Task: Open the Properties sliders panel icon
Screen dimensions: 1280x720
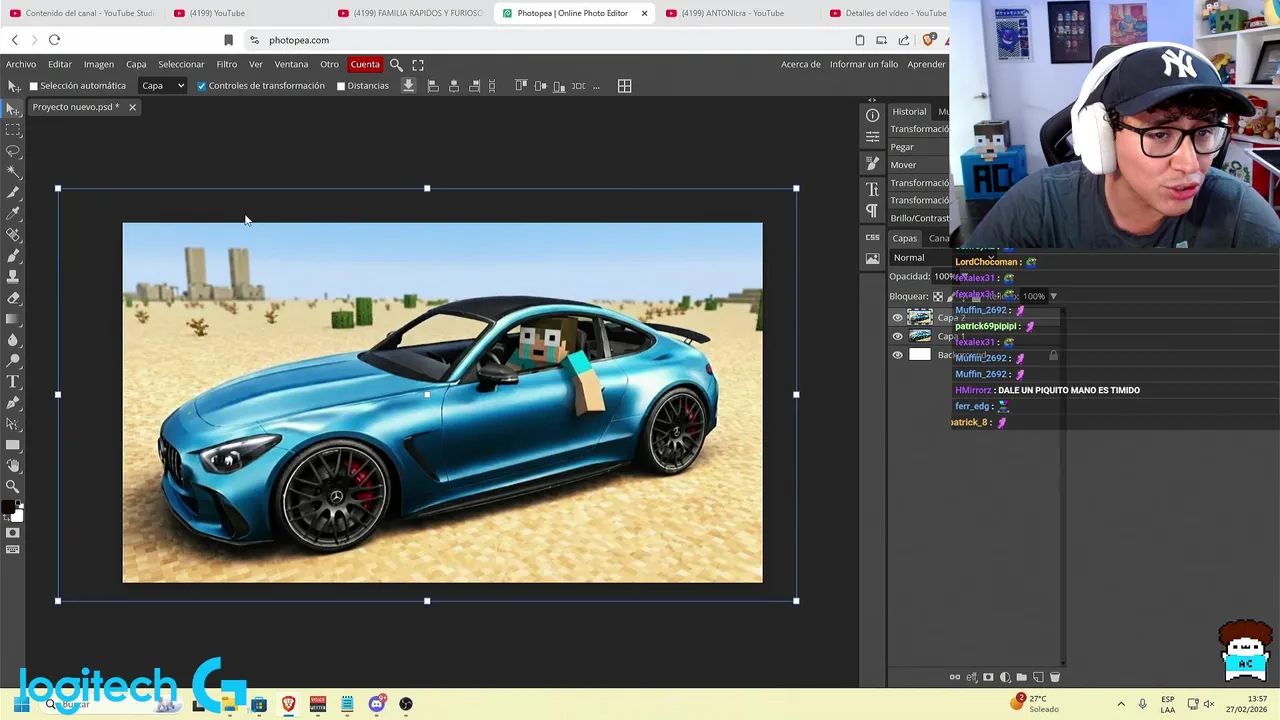Action: point(872,138)
